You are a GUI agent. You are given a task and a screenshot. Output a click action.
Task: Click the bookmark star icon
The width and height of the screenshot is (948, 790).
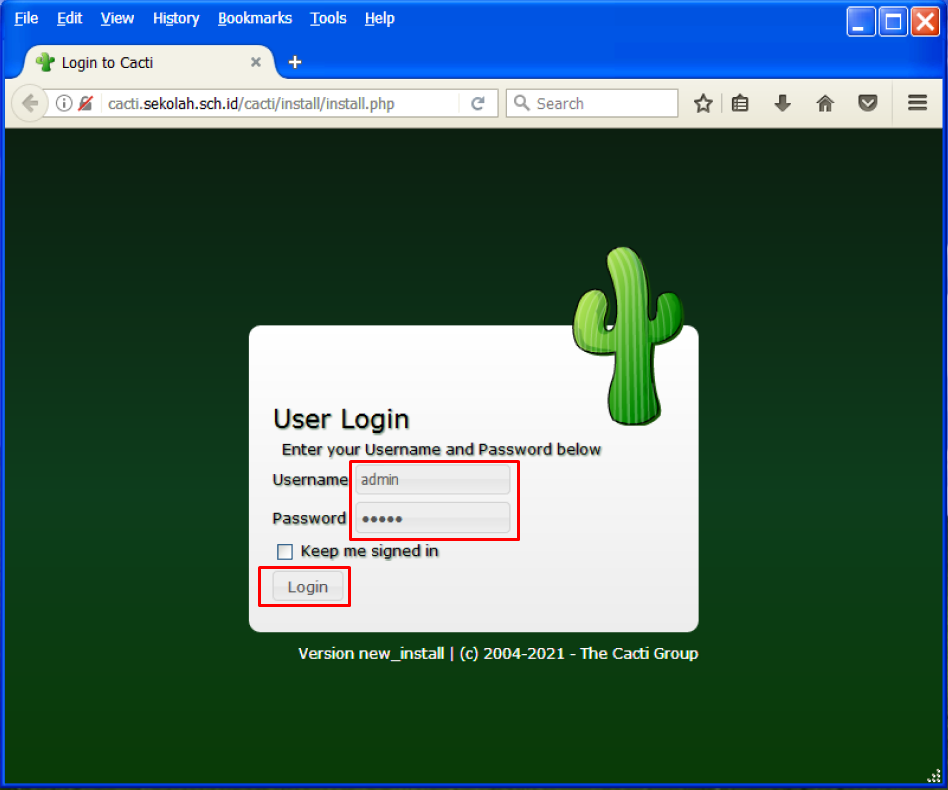[703, 103]
